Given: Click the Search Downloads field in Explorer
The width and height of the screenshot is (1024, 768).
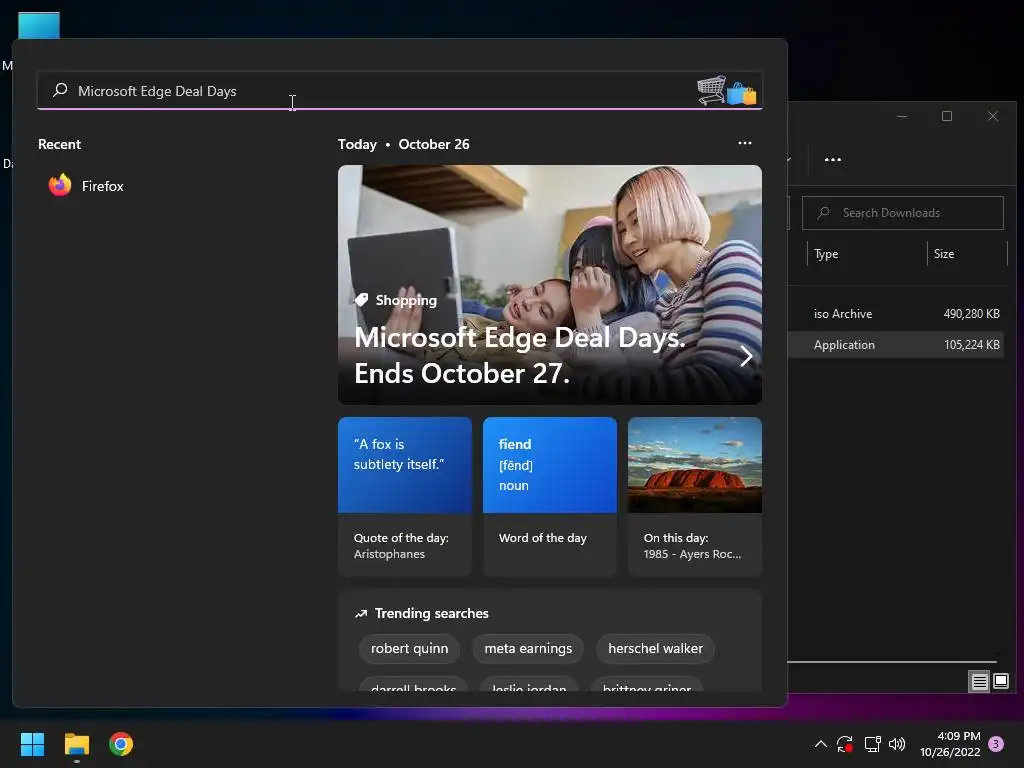Looking at the screenshot, I should pos(903,213).
